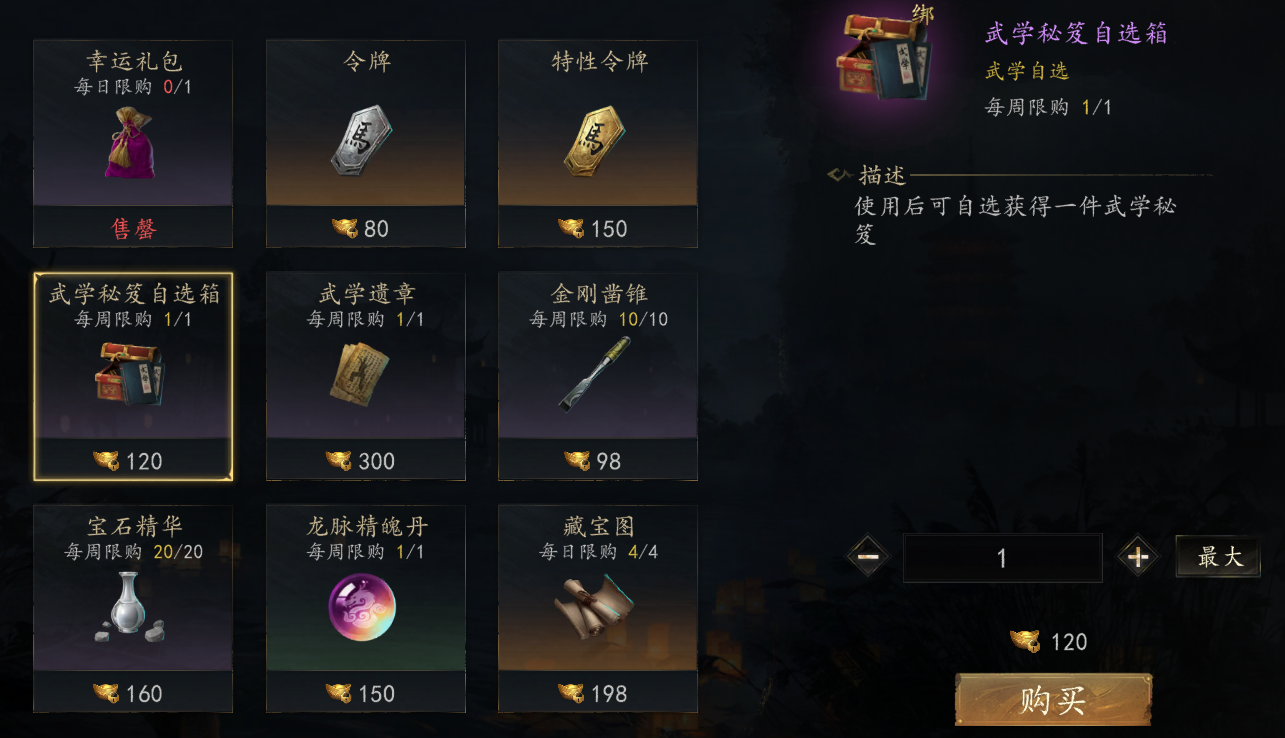Choose the 藏宝图 item priced at 198

point(598,608)
